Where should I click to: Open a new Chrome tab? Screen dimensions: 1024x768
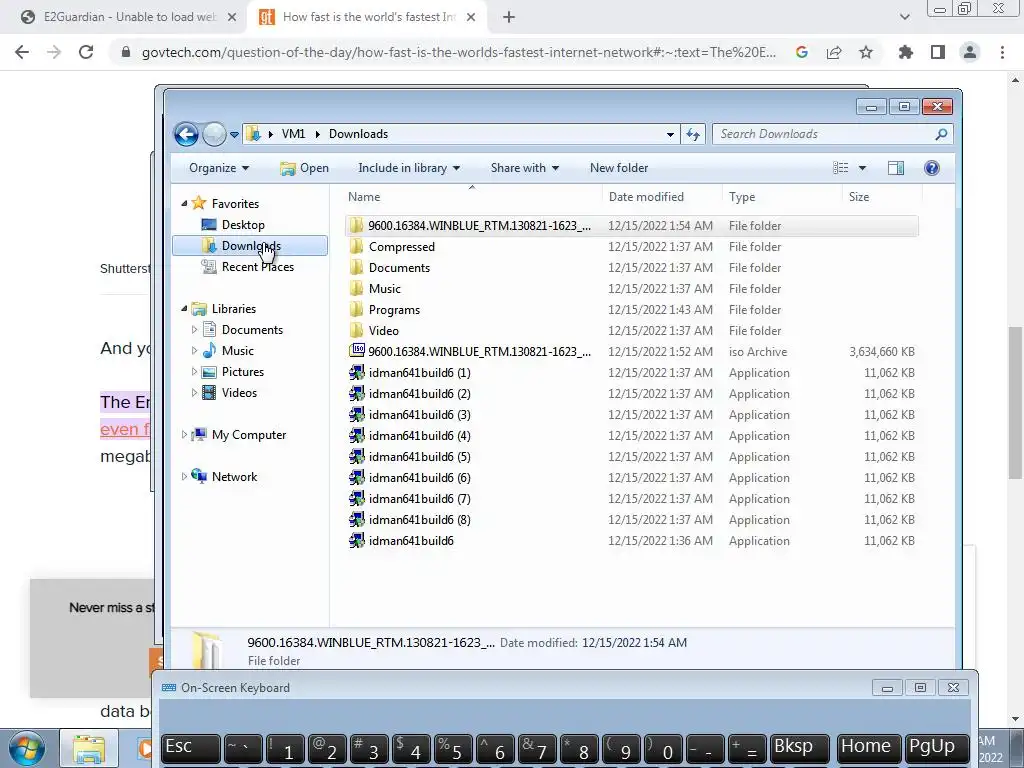(509, 17)
